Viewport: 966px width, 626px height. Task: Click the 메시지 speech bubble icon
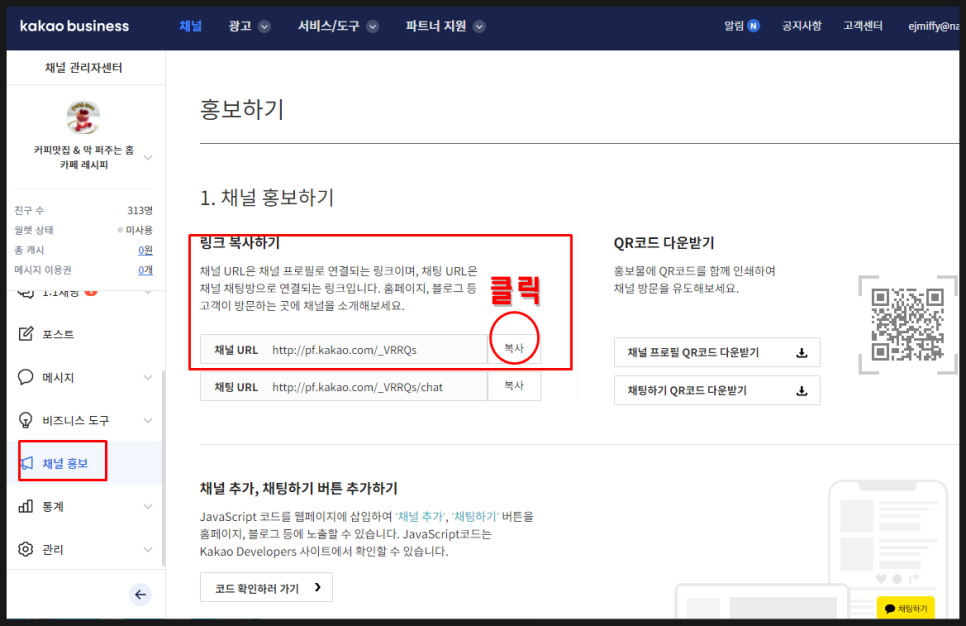(x=26, y=377)
